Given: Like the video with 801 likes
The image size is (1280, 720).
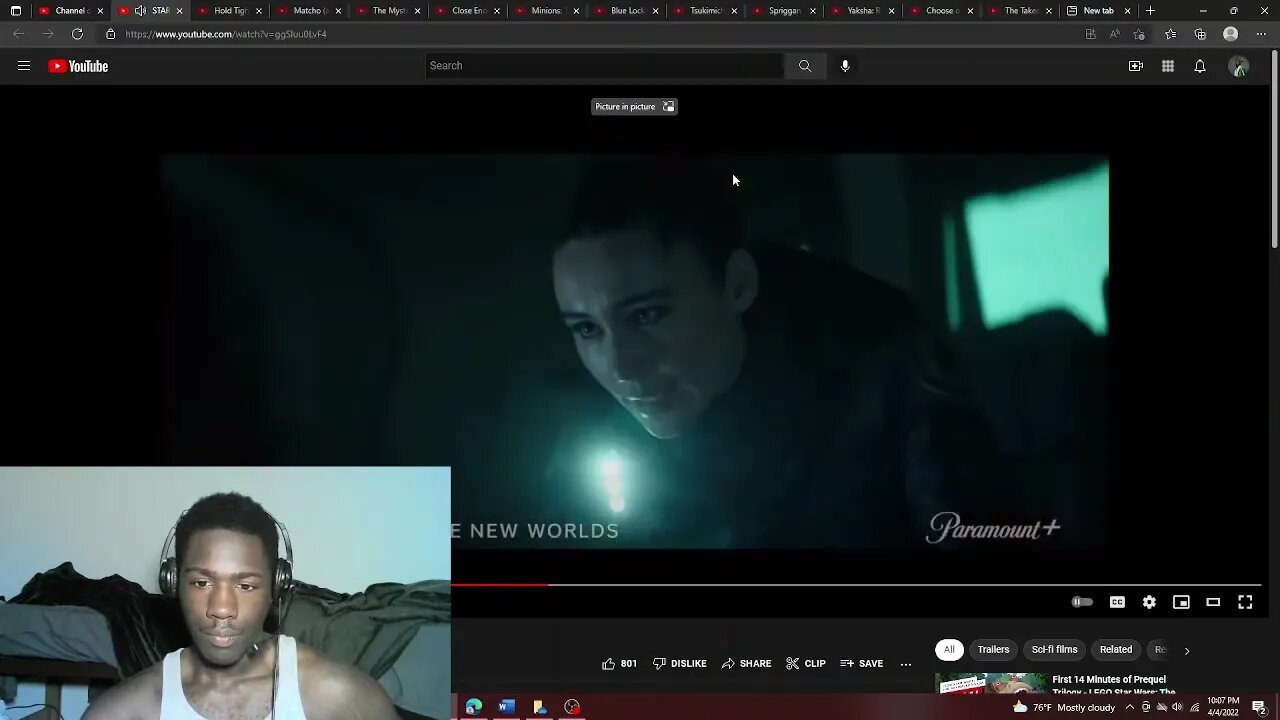Looking at the screenshot, I should click(619, 663).
